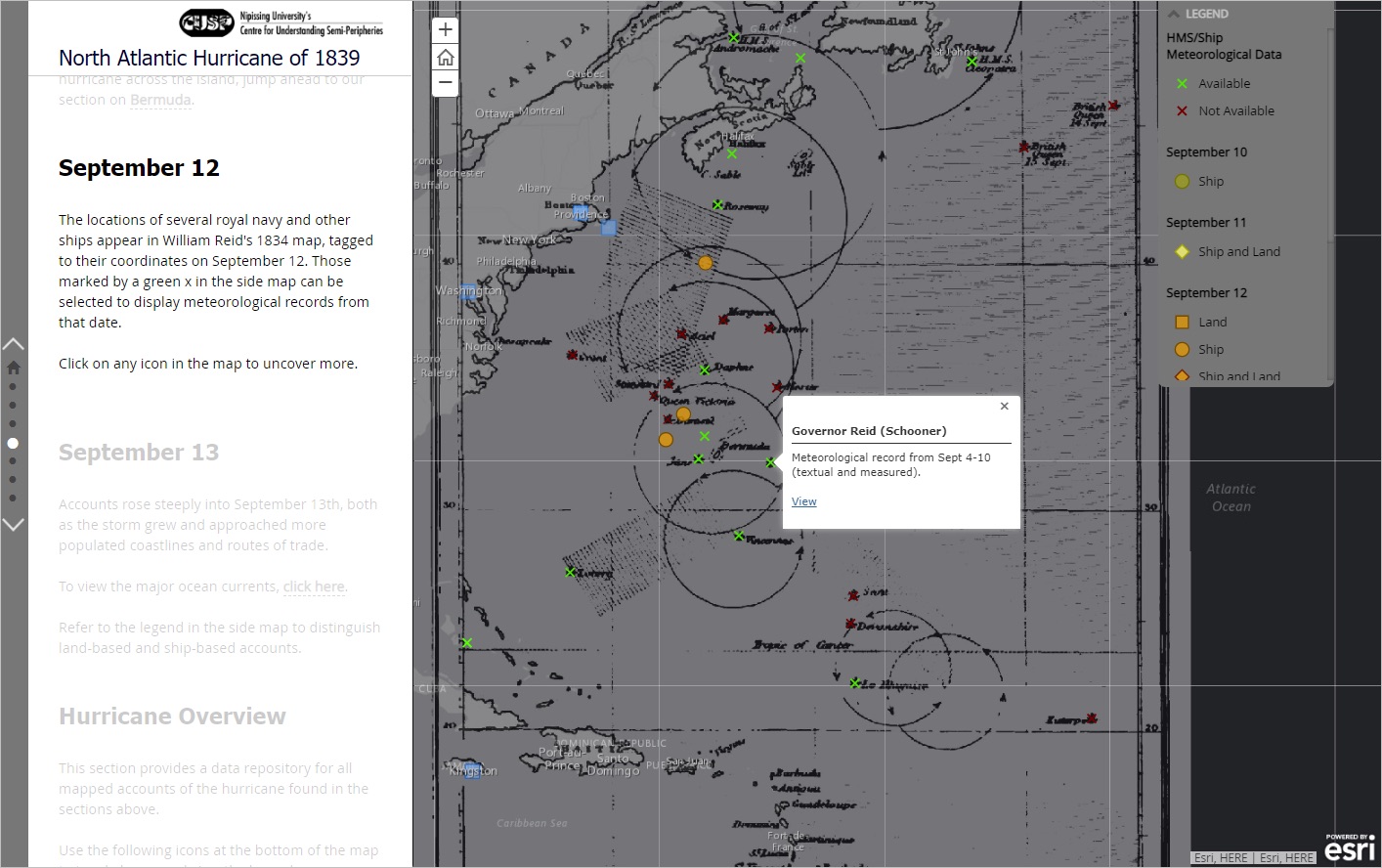Click the blue square marker at Kingston
The image size is (1382, 868).
pos(472,770)
